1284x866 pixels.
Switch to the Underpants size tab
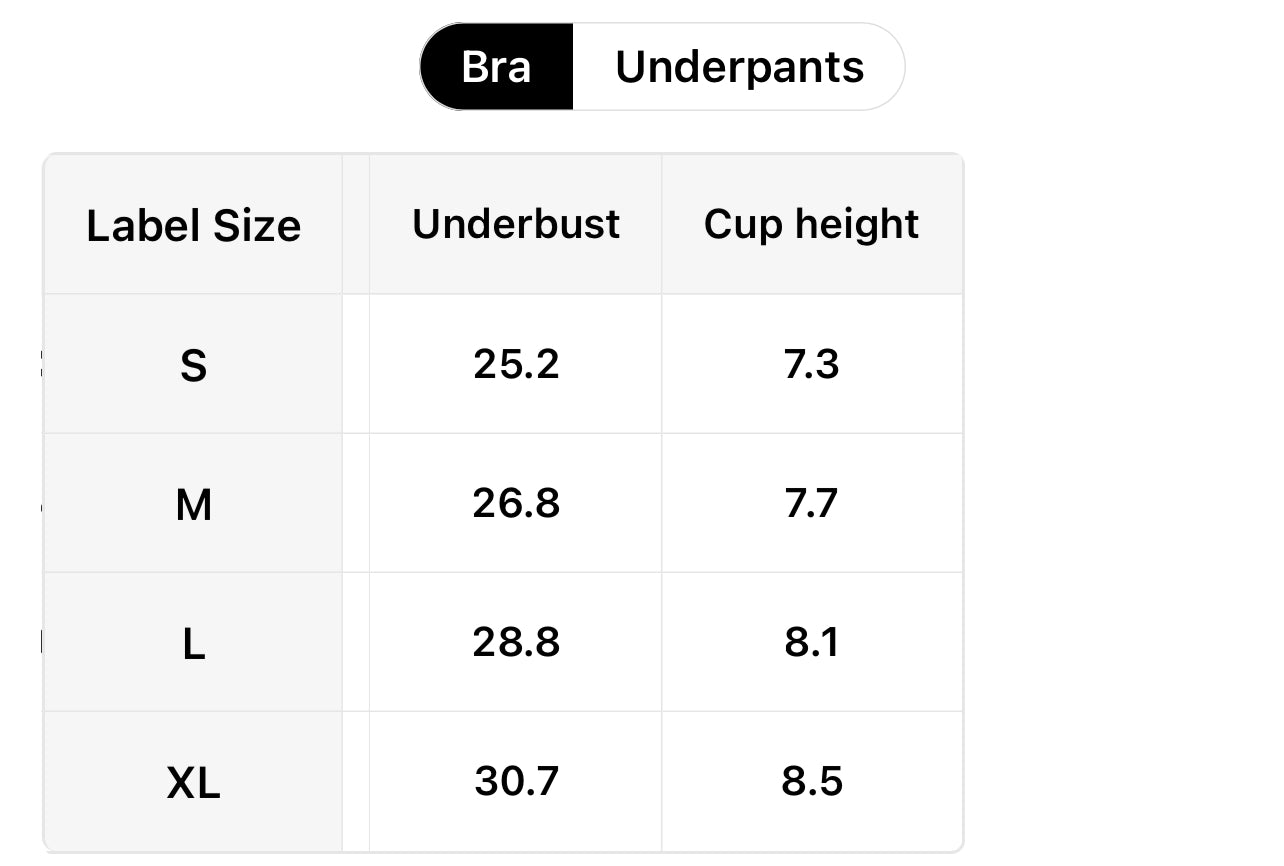click(739, 67)
